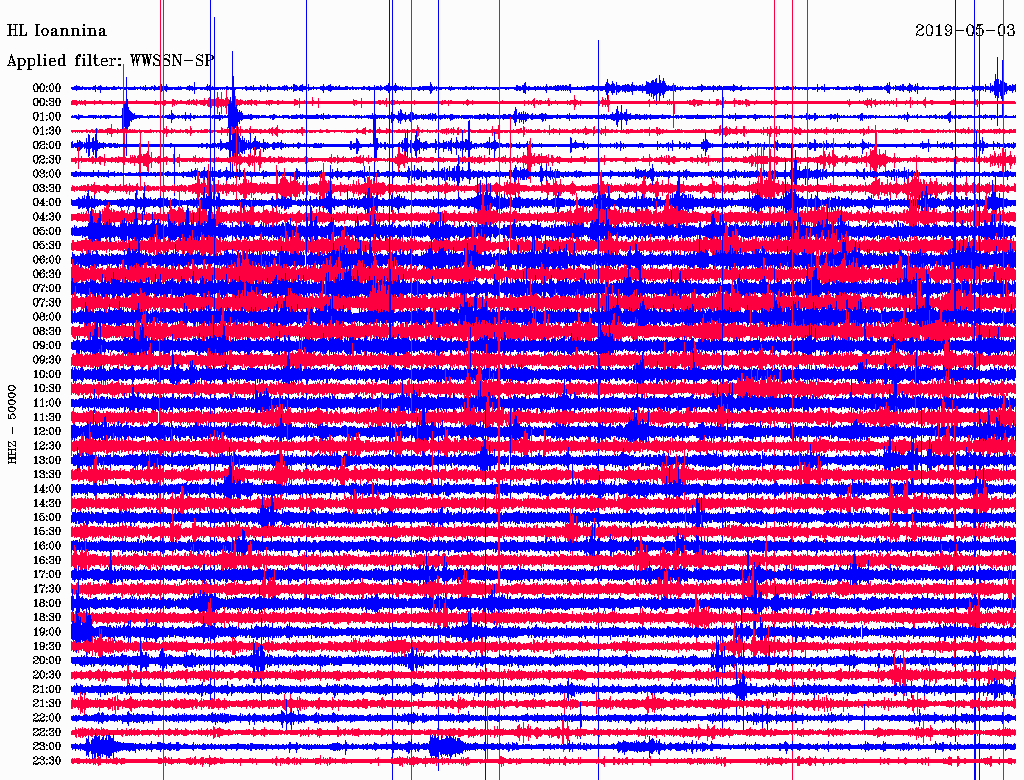Select the 16:30 time label
1024x780 pixels.
tap(47, 561)
